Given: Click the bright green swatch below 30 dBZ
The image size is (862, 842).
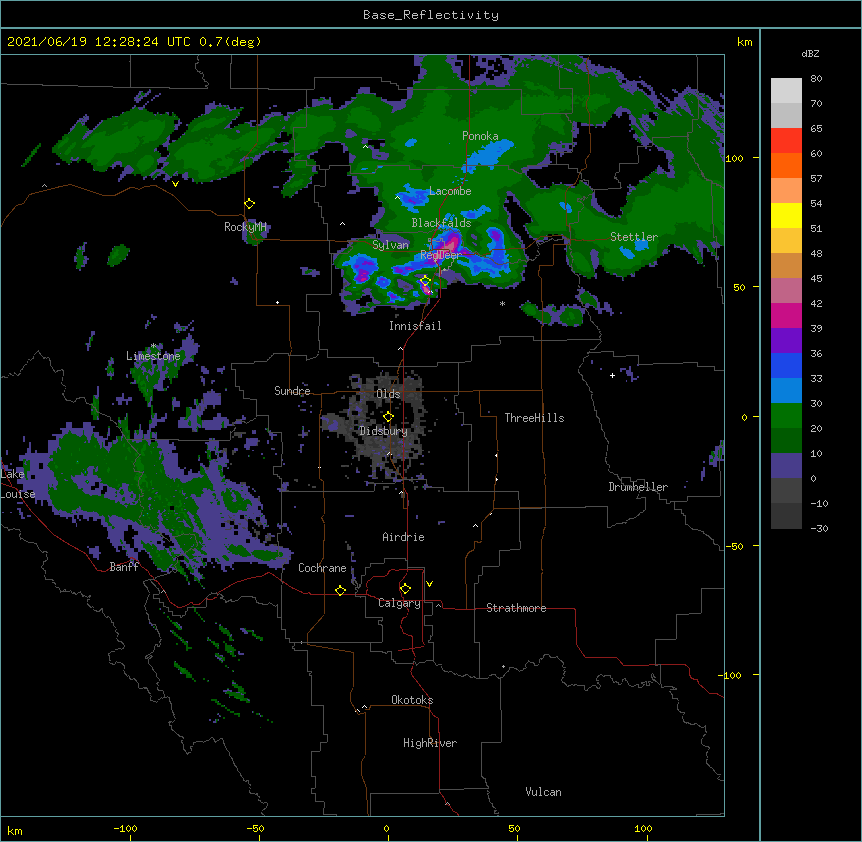Looking at the screenshot, I should [786, 416].
